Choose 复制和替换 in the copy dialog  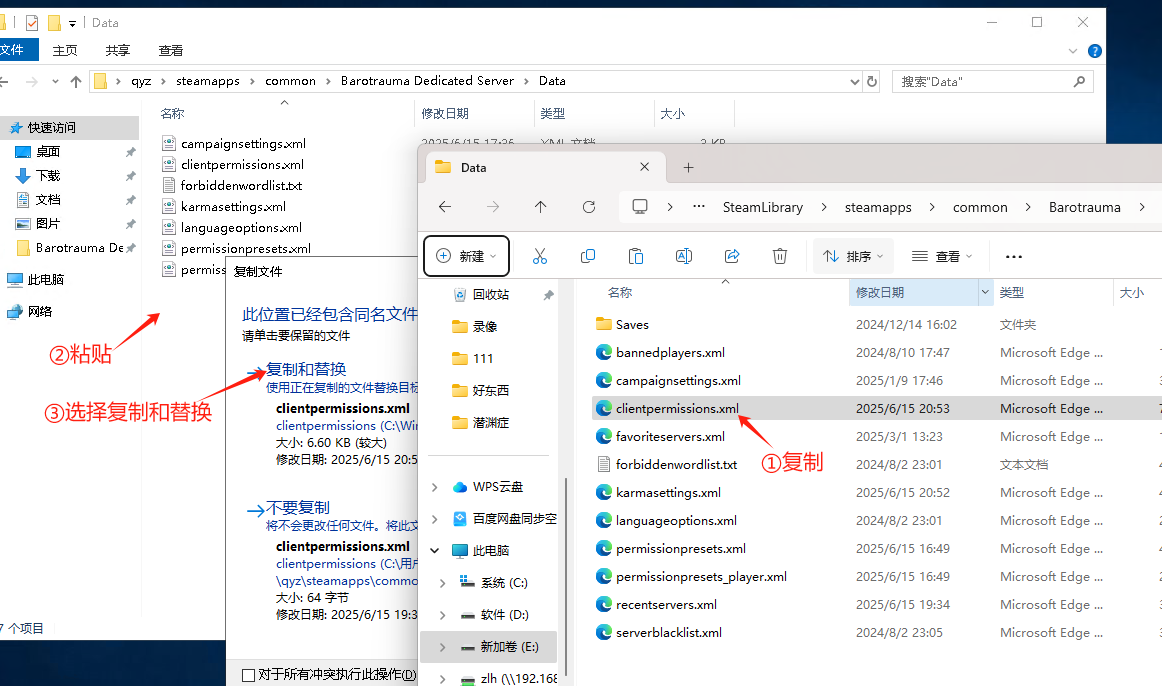click(306, 369)
